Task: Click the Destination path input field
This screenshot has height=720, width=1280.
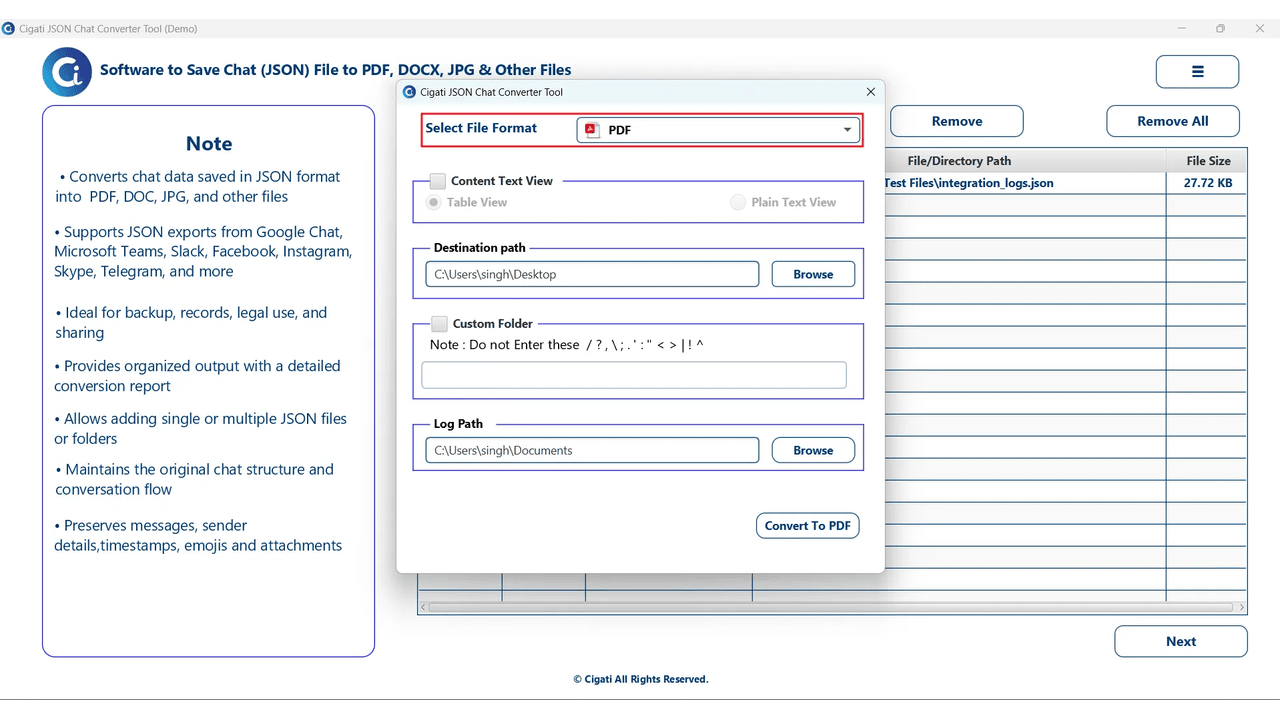Action: [592, 274]
